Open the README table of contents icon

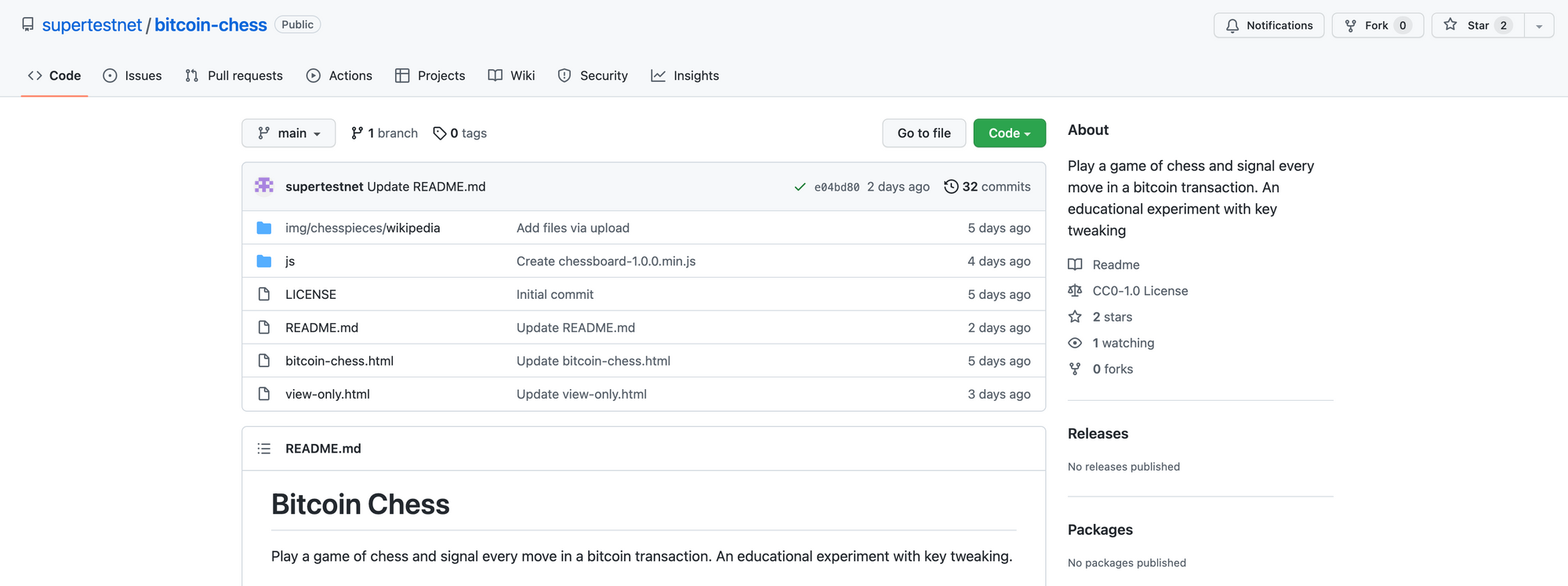pos(264,449)
